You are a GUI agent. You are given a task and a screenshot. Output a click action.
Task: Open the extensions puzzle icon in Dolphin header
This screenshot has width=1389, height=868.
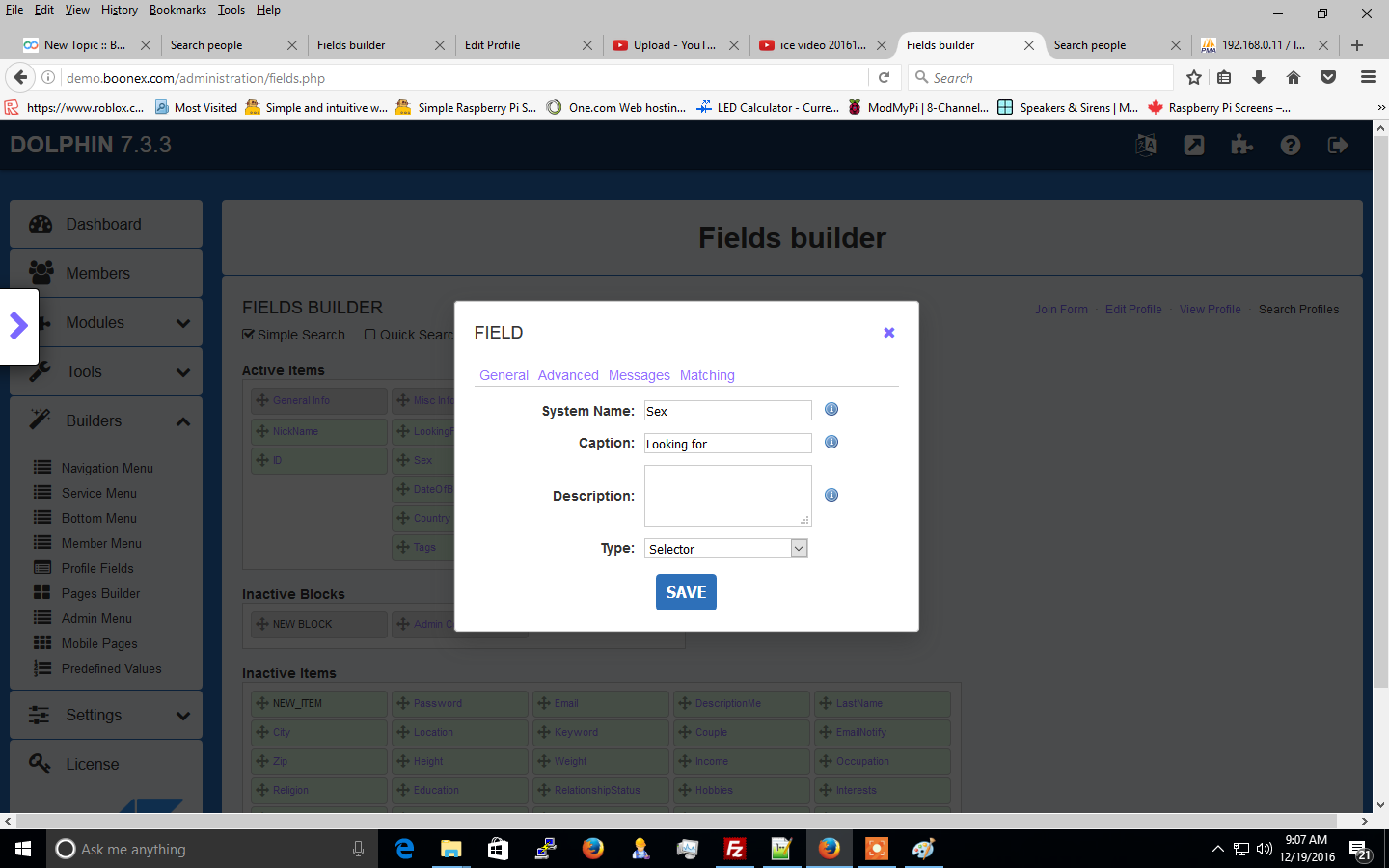click(x=1242, y=145)
